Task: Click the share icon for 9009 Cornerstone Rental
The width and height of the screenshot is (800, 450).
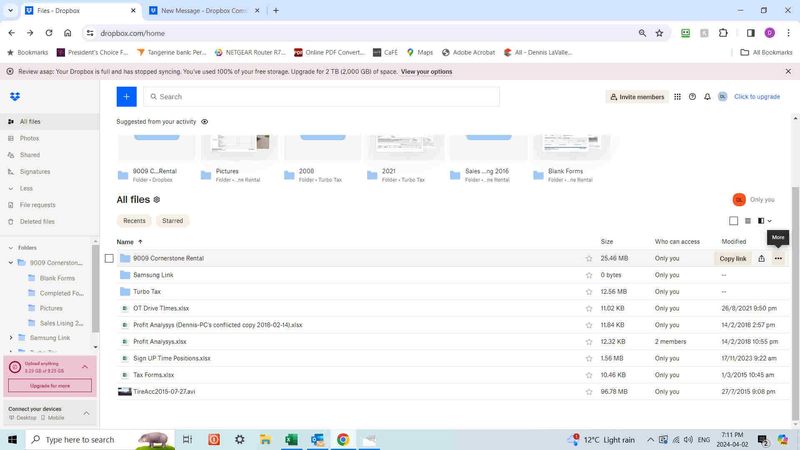Action: point(761,258)
